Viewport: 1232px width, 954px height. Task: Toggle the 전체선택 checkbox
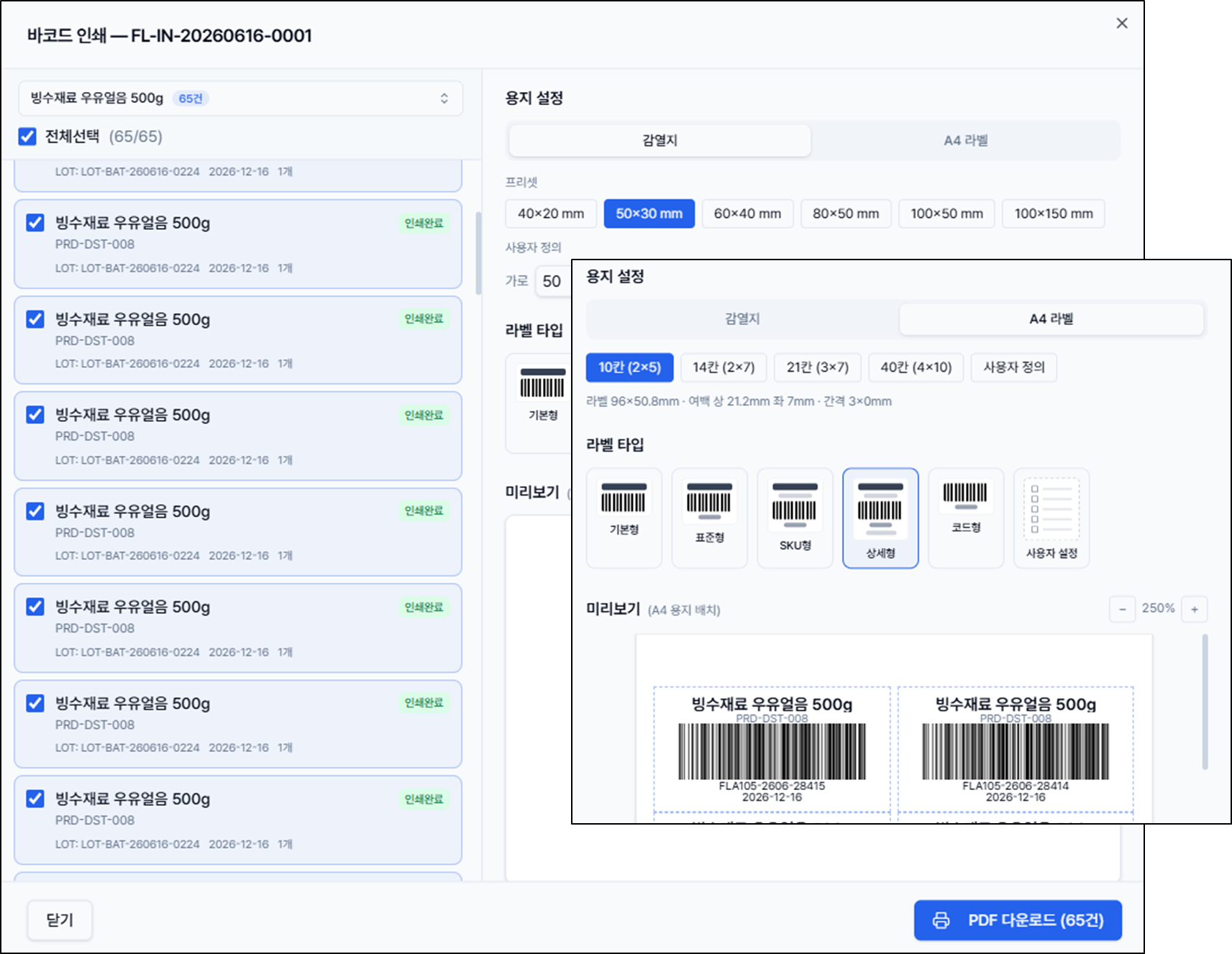(x=27, y=137)
